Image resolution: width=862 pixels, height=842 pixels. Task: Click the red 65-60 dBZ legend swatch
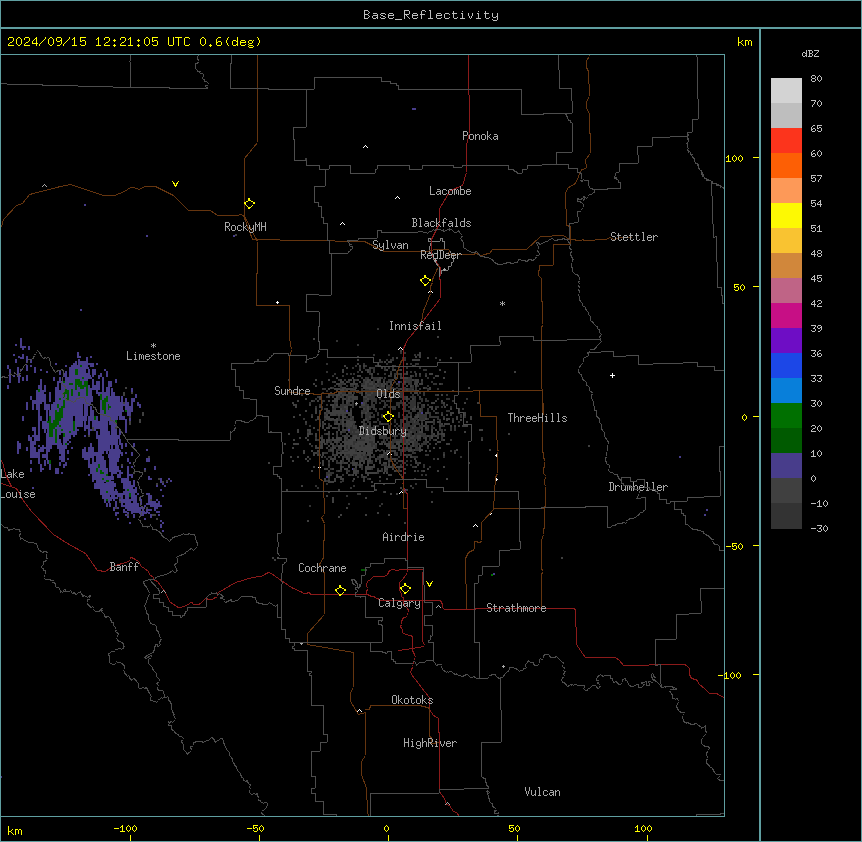point(786,140)
